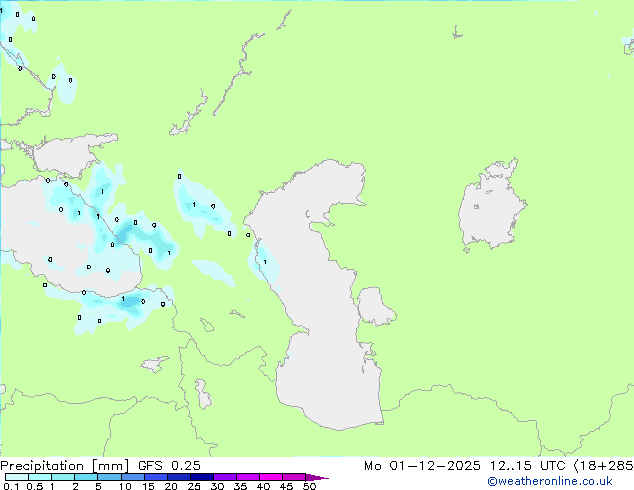This screenshot has width=634, height=490.
Task: Click the legend value label '0.1'
Action: (11, 486)
